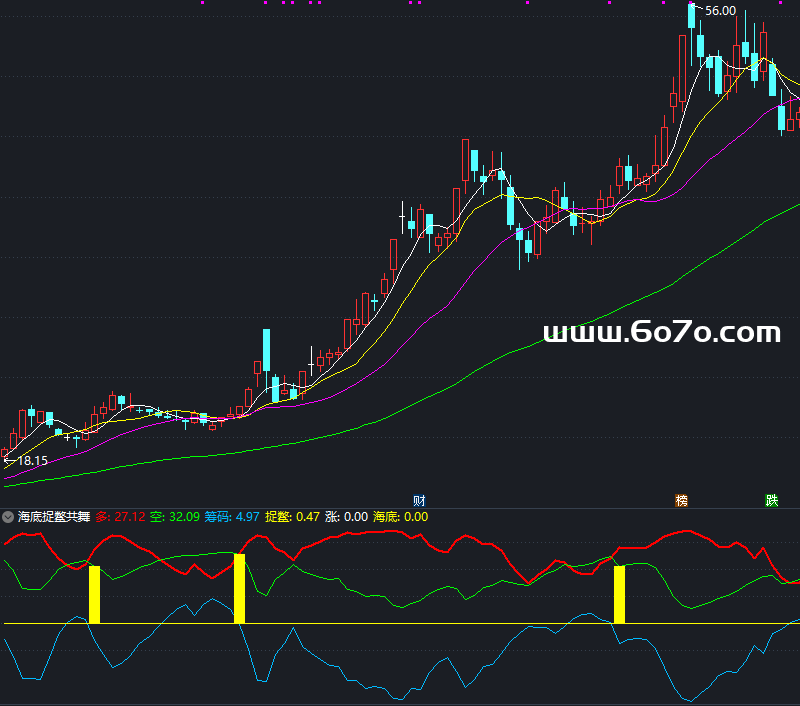The width and height of the screenshot is (800, 706).
Task: Click the 56.00 high price label
Action: (720, 11)
